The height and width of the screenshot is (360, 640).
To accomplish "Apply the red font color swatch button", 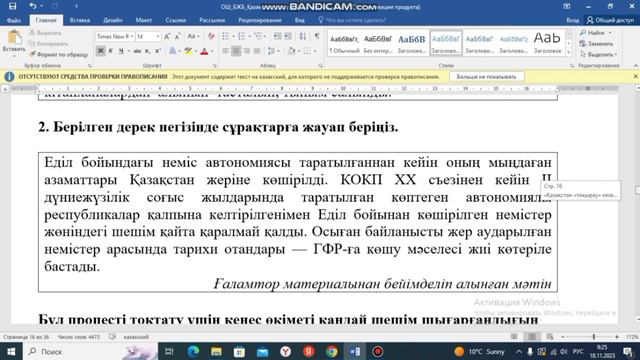I will click(204, 51).
